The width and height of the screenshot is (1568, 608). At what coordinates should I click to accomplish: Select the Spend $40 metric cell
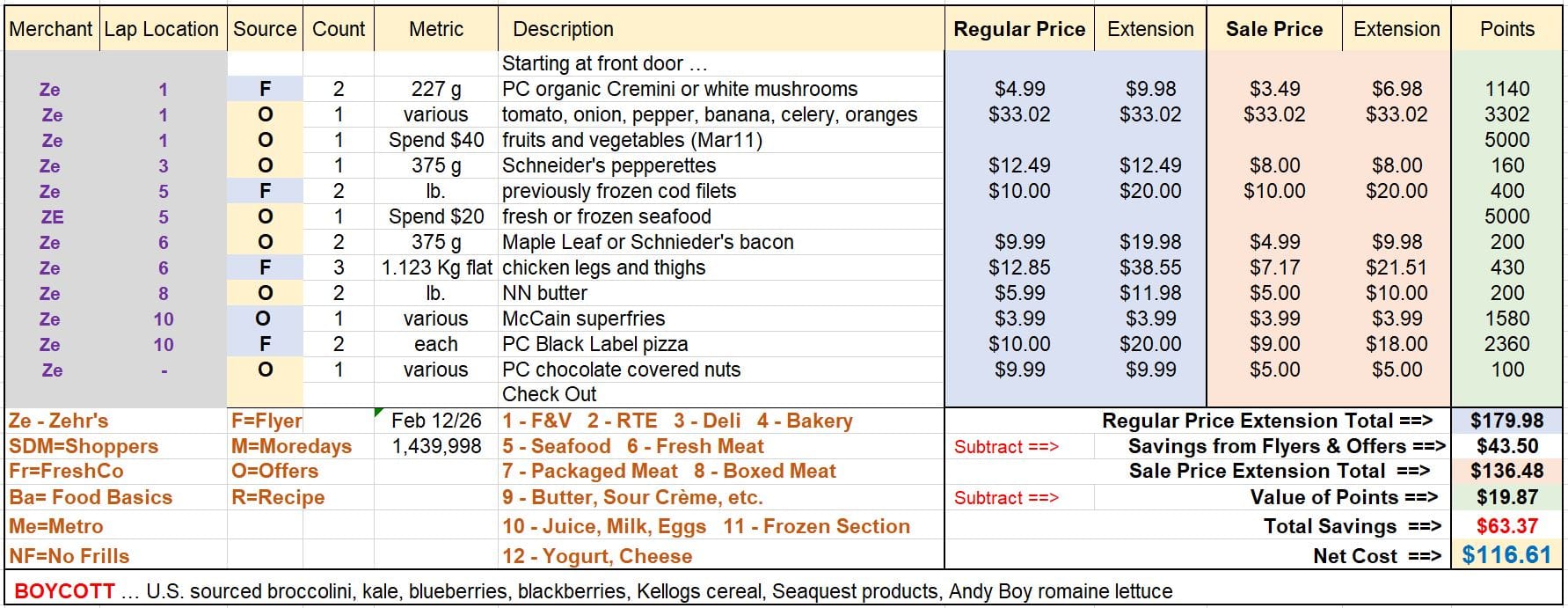click(x=436, y=140)
